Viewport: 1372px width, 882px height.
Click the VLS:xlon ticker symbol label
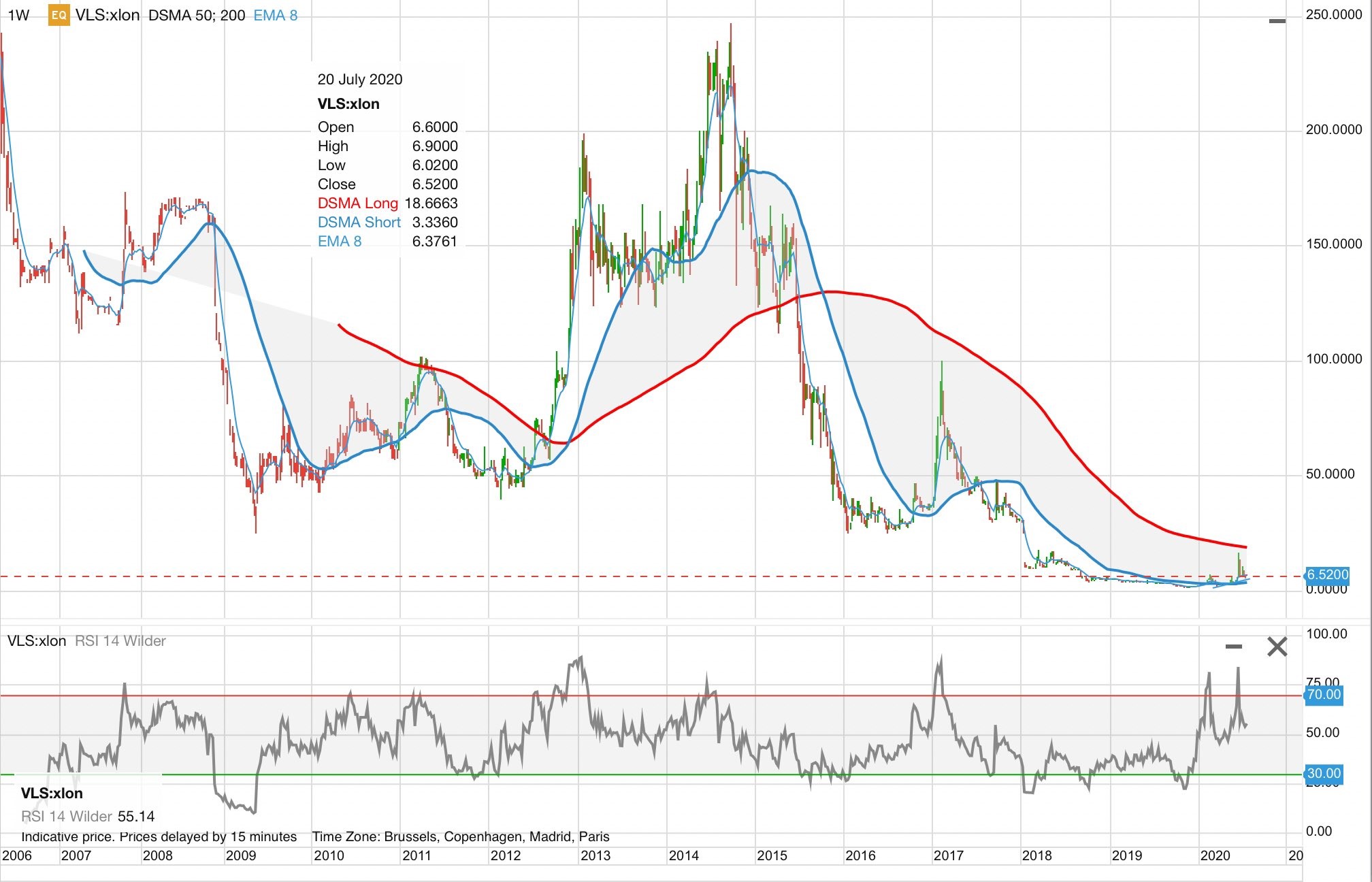click(108, 15)
